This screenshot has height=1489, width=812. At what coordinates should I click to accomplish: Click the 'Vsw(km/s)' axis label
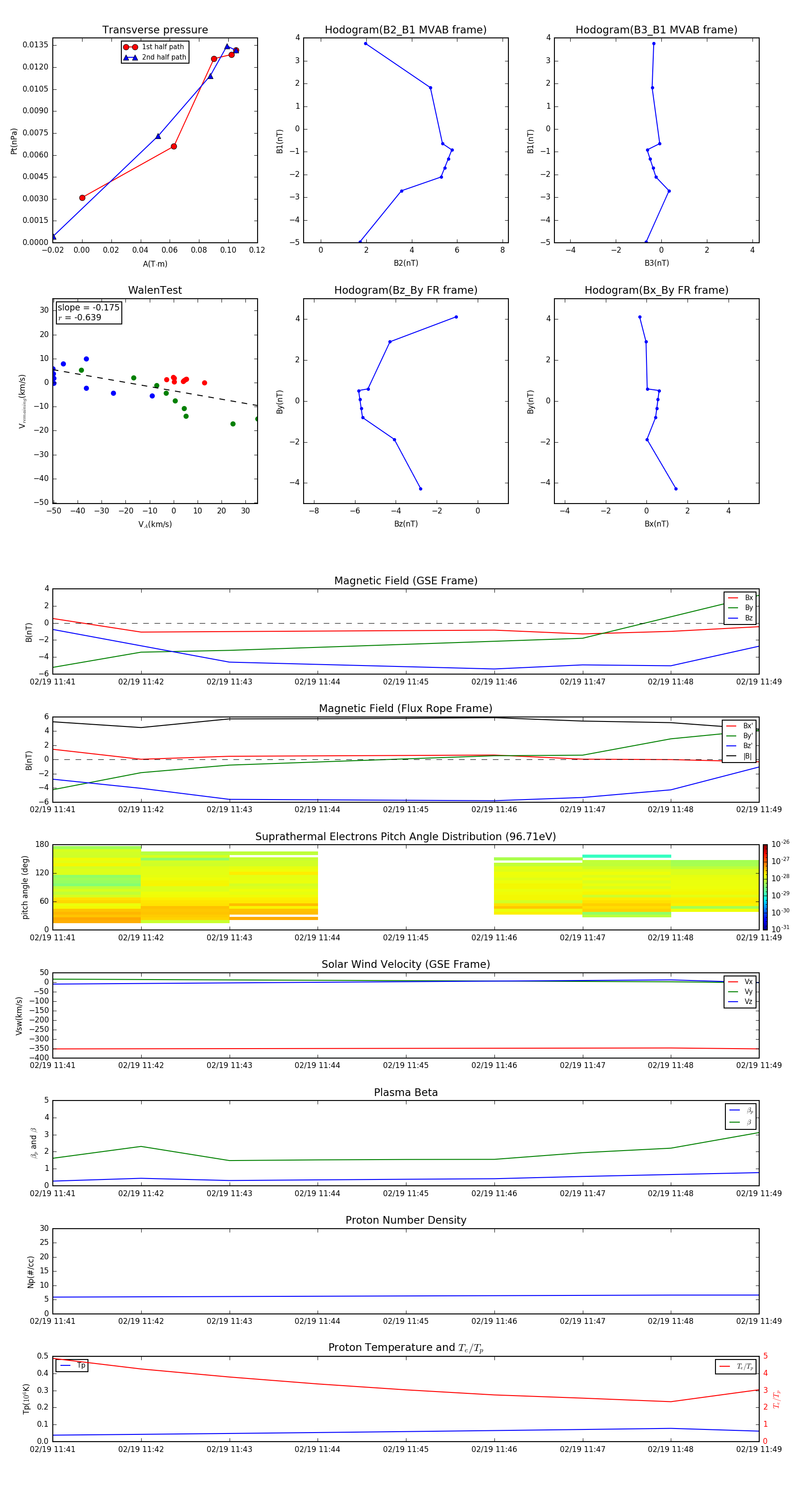point(19,1016)
